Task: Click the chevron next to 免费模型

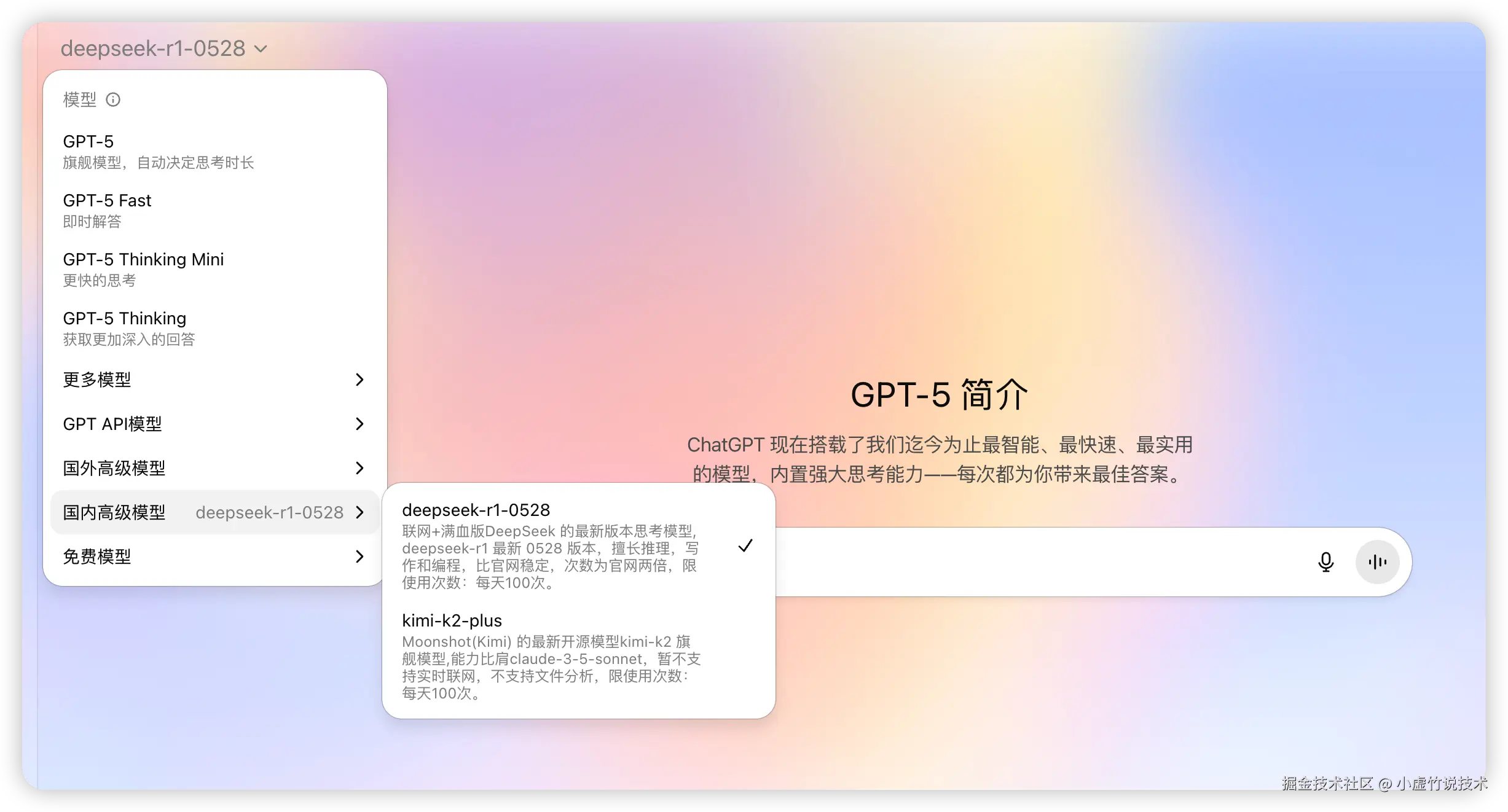Action: pos(359,556)
